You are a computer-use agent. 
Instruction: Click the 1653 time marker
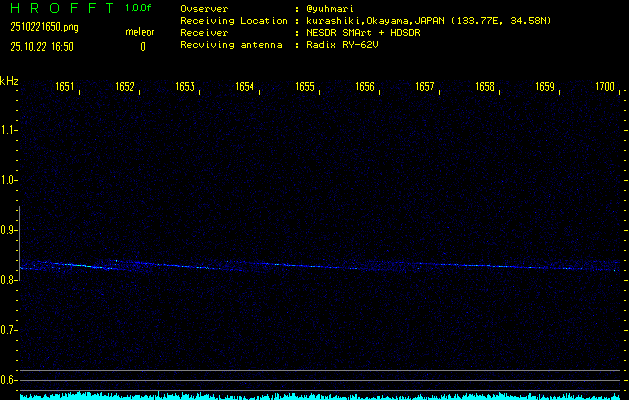tap(185, 88)
